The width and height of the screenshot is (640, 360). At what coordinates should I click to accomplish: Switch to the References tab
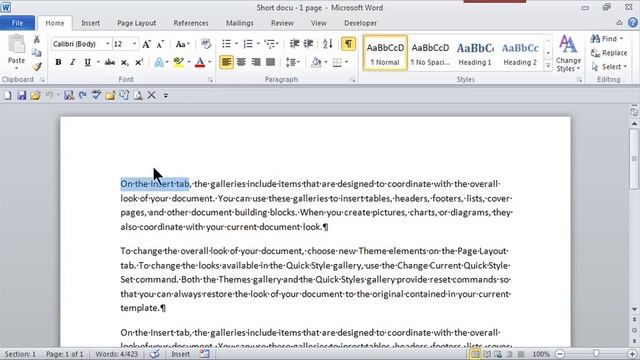(191, 23)
